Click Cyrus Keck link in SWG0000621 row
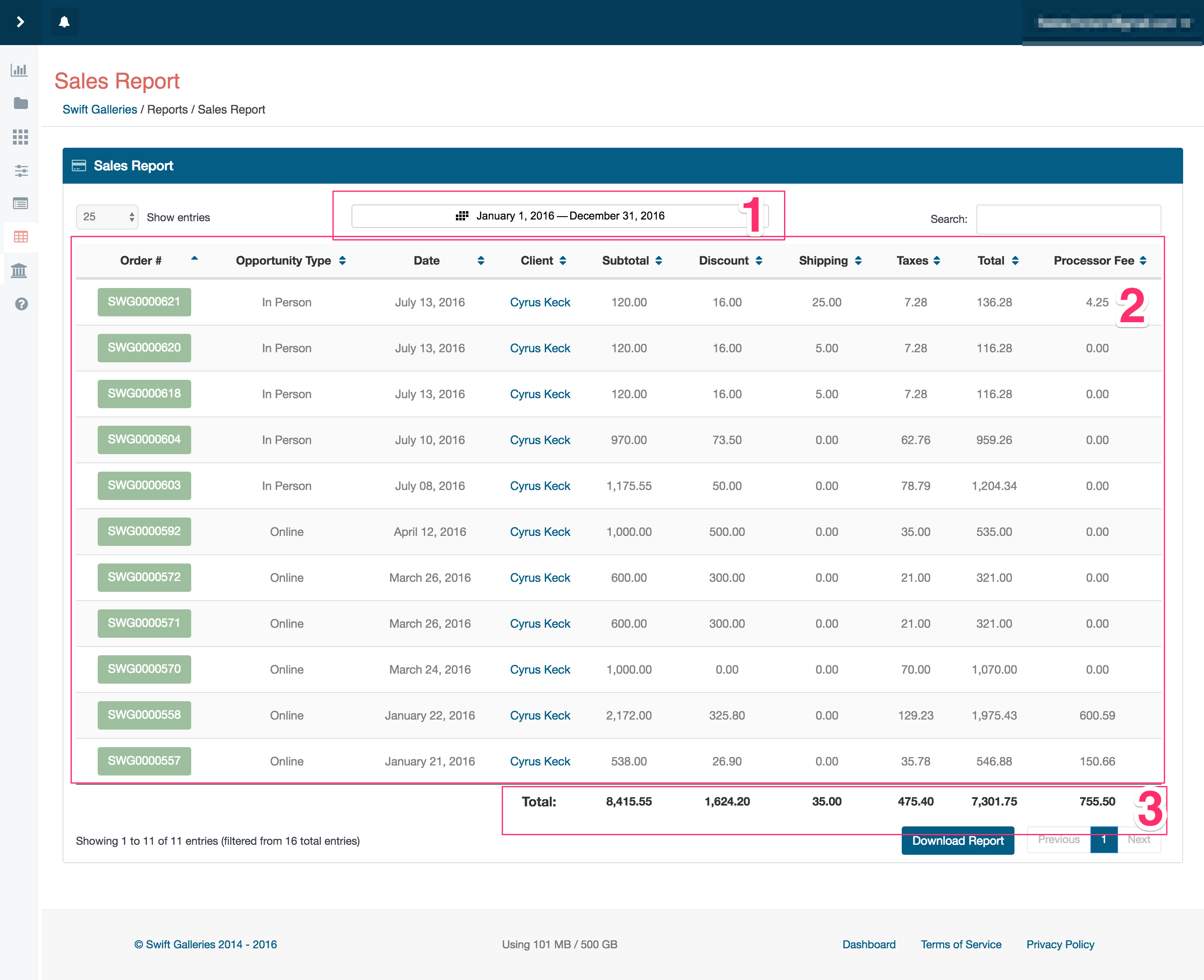The height and width of the screenshot is (980, 1204). [x=540, y=302]
